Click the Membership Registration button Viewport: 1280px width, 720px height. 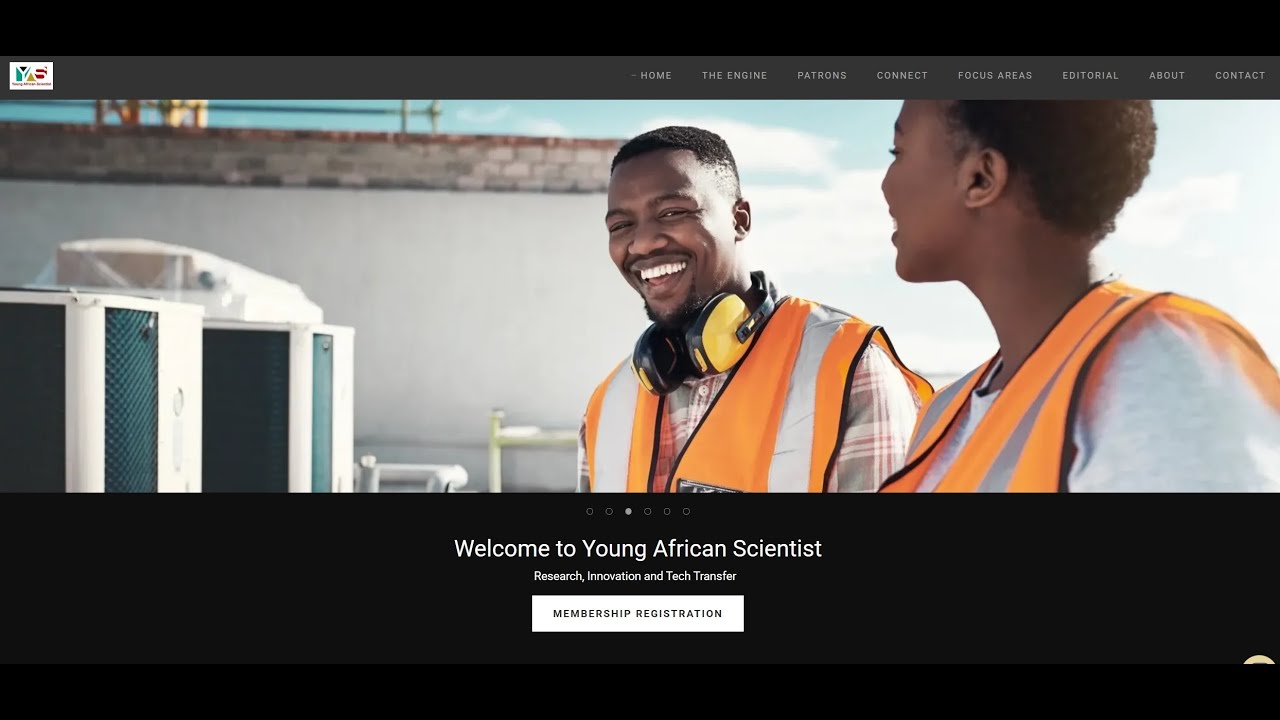(638, 614)
